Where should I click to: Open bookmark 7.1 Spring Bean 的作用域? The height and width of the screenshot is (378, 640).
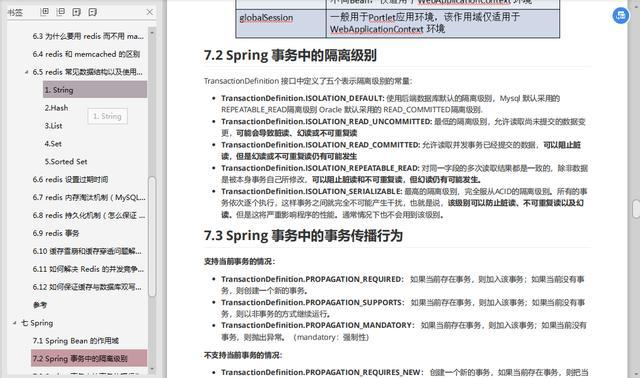tap(76, 341)
